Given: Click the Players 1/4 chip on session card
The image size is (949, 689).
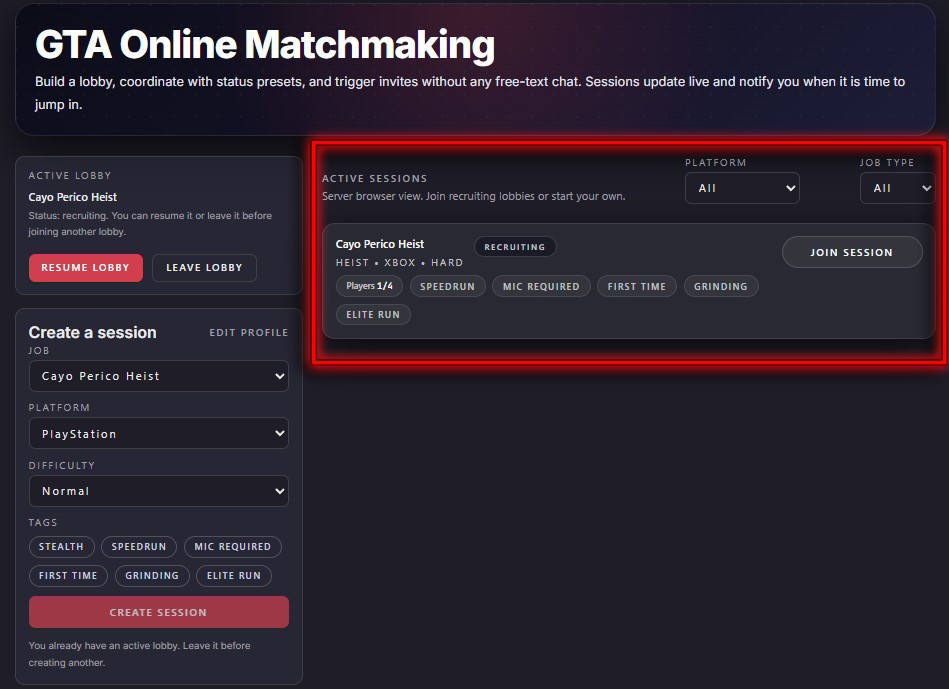Looking at the screenshot, I should 369,286.
